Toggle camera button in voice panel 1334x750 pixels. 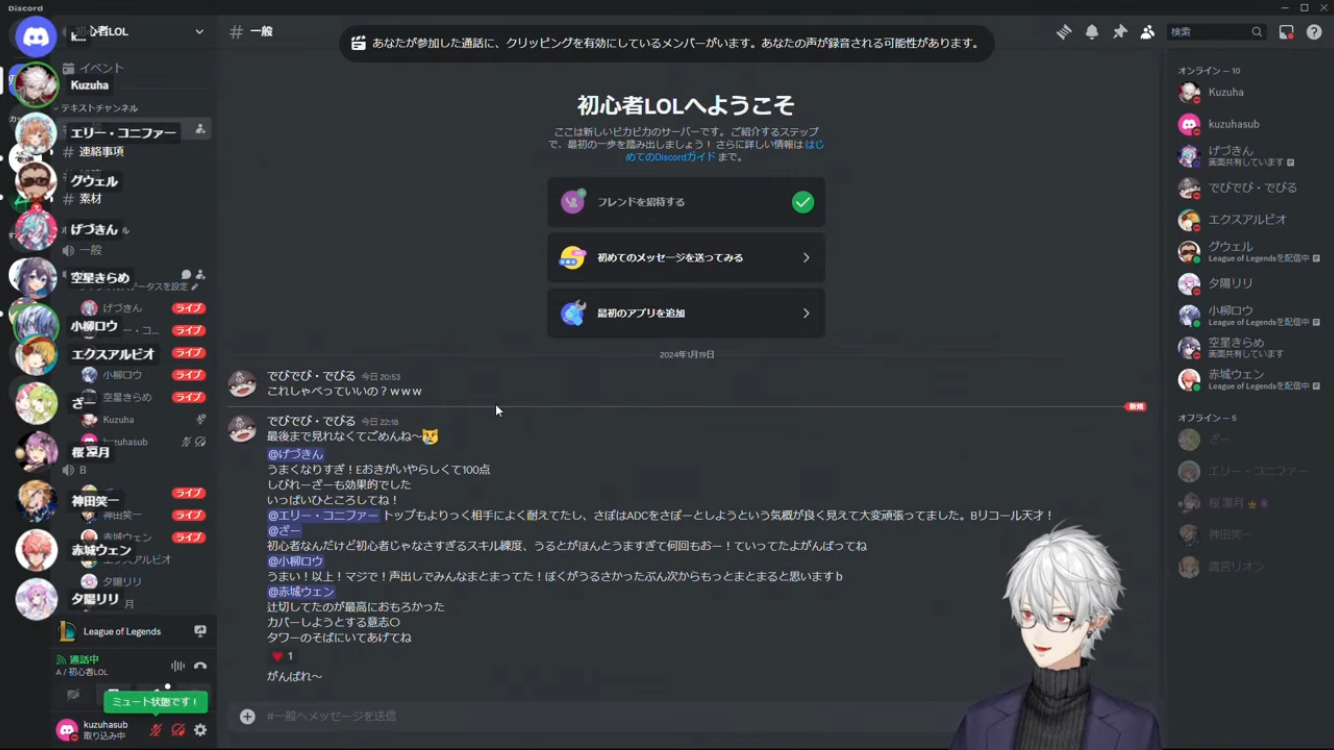coord(73,694)
